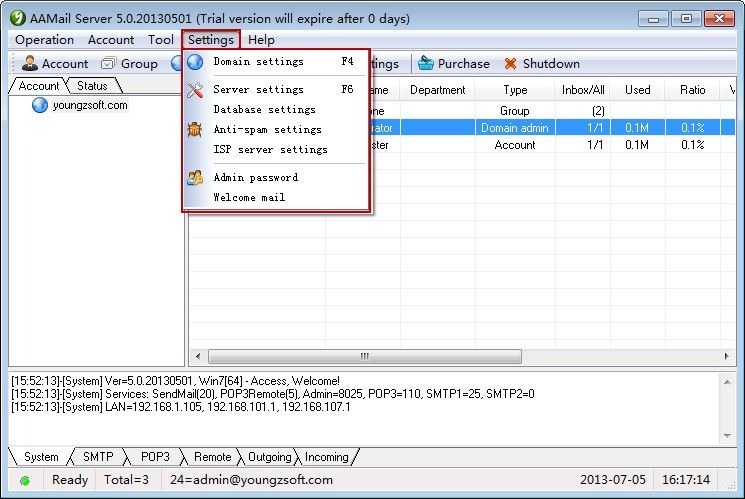Select Database settings menu entry
The height and width of the screenshot is (499, 745).
(276, 109)
